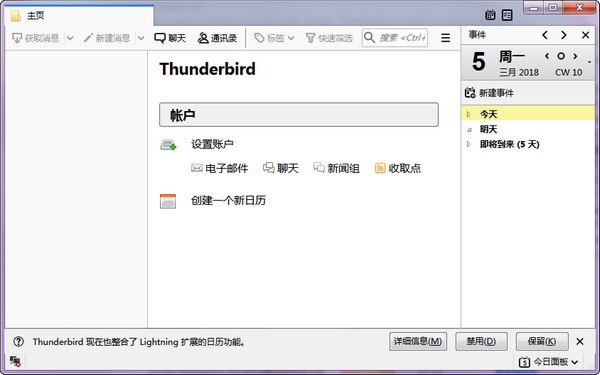Image resolution: width=600 pixels, height=375 pixels.
Task: Click the offline status icon in status bar
Action: [15, 361]
